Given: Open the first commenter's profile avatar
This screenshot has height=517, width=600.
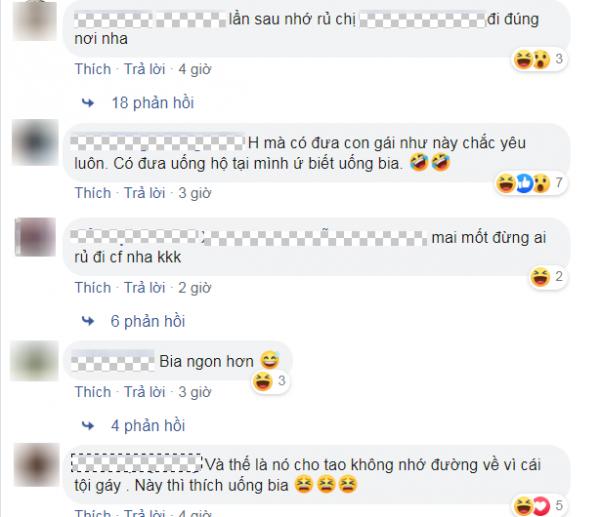Looking at the screenshot, I should point(35,20).
